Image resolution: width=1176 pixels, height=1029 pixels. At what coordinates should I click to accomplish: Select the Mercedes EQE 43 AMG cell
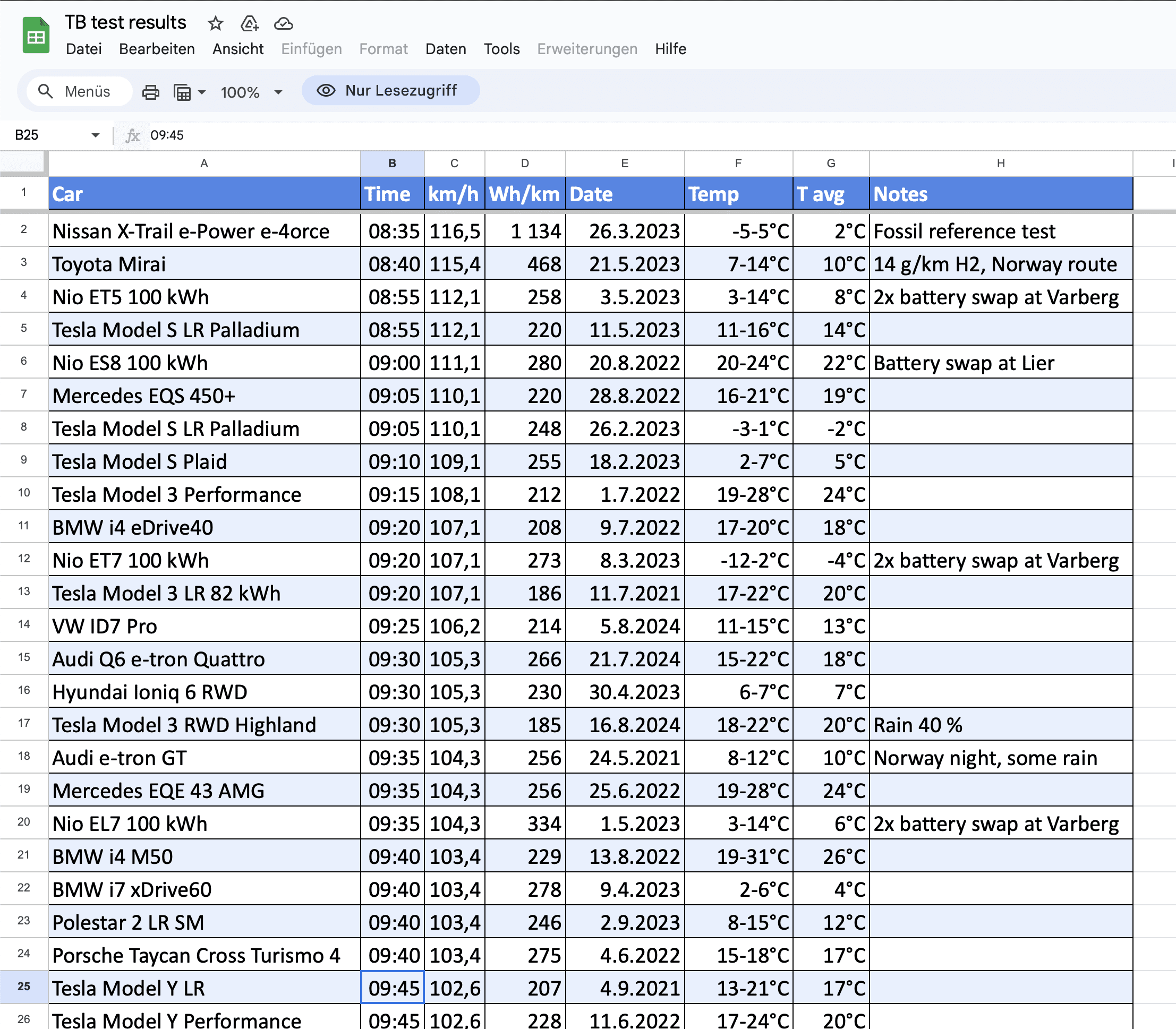(204, 790)
